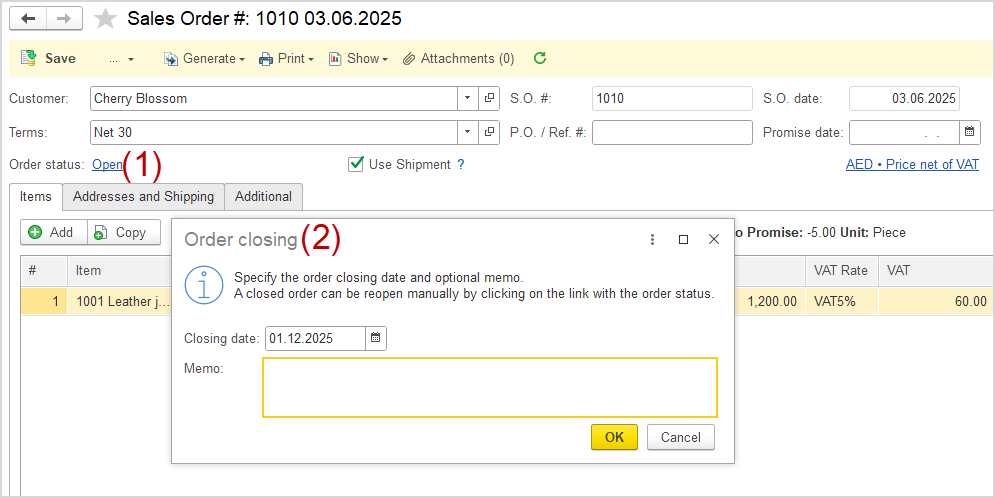Open Customer record with open icon

(x=490, y=99)
